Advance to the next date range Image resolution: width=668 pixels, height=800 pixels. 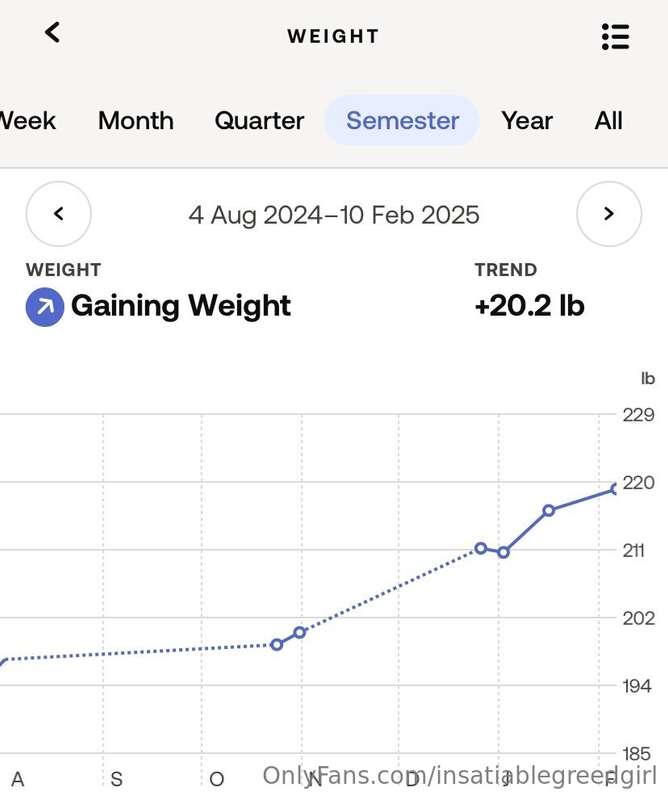(609, 213)
